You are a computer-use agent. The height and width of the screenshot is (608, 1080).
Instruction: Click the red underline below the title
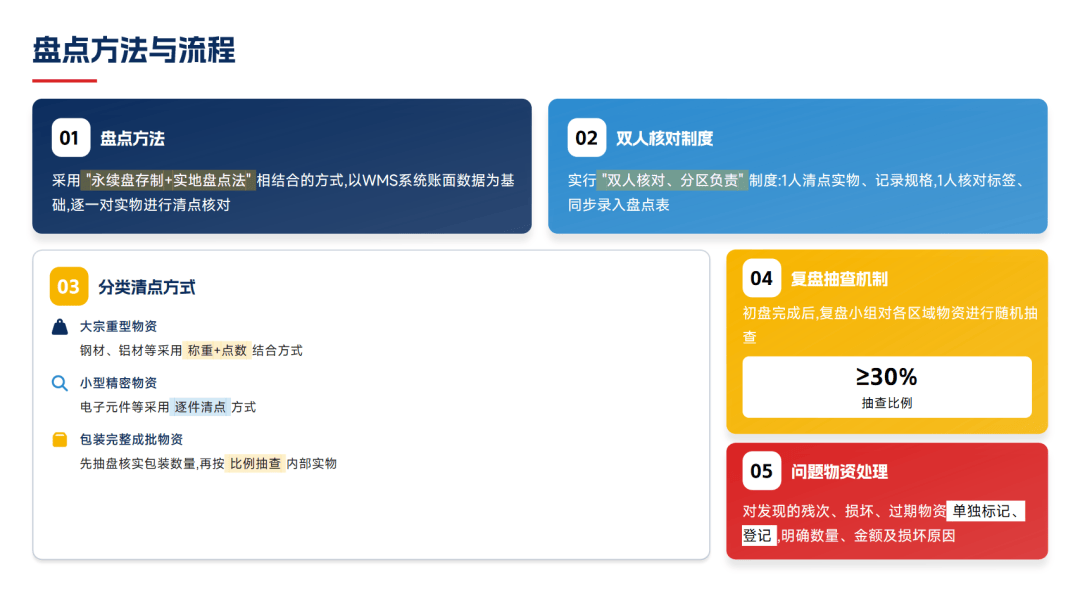(x=64, y=80)
